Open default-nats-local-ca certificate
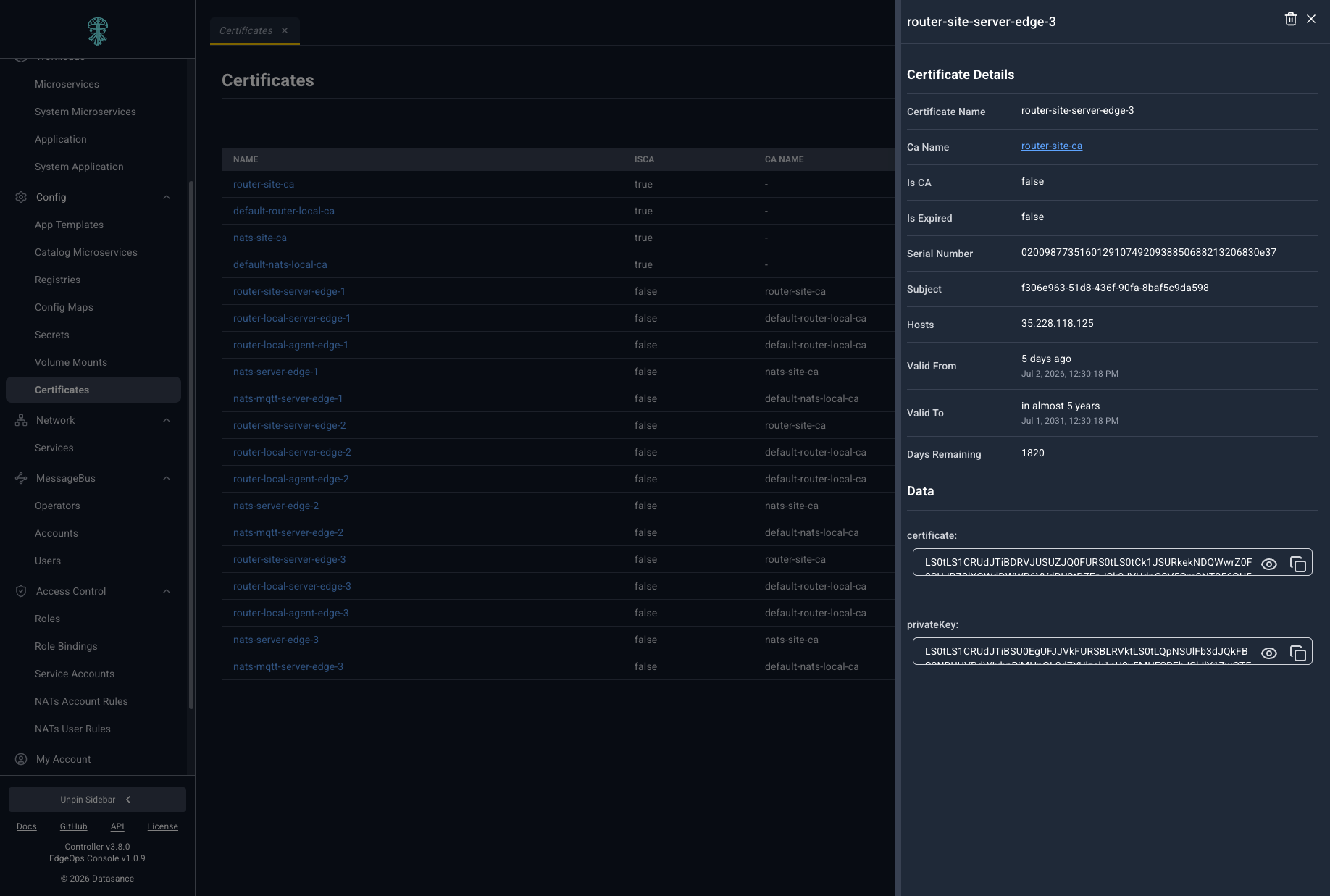Image resolution: width=1330 pixels, height=896 pixels. 280,264
